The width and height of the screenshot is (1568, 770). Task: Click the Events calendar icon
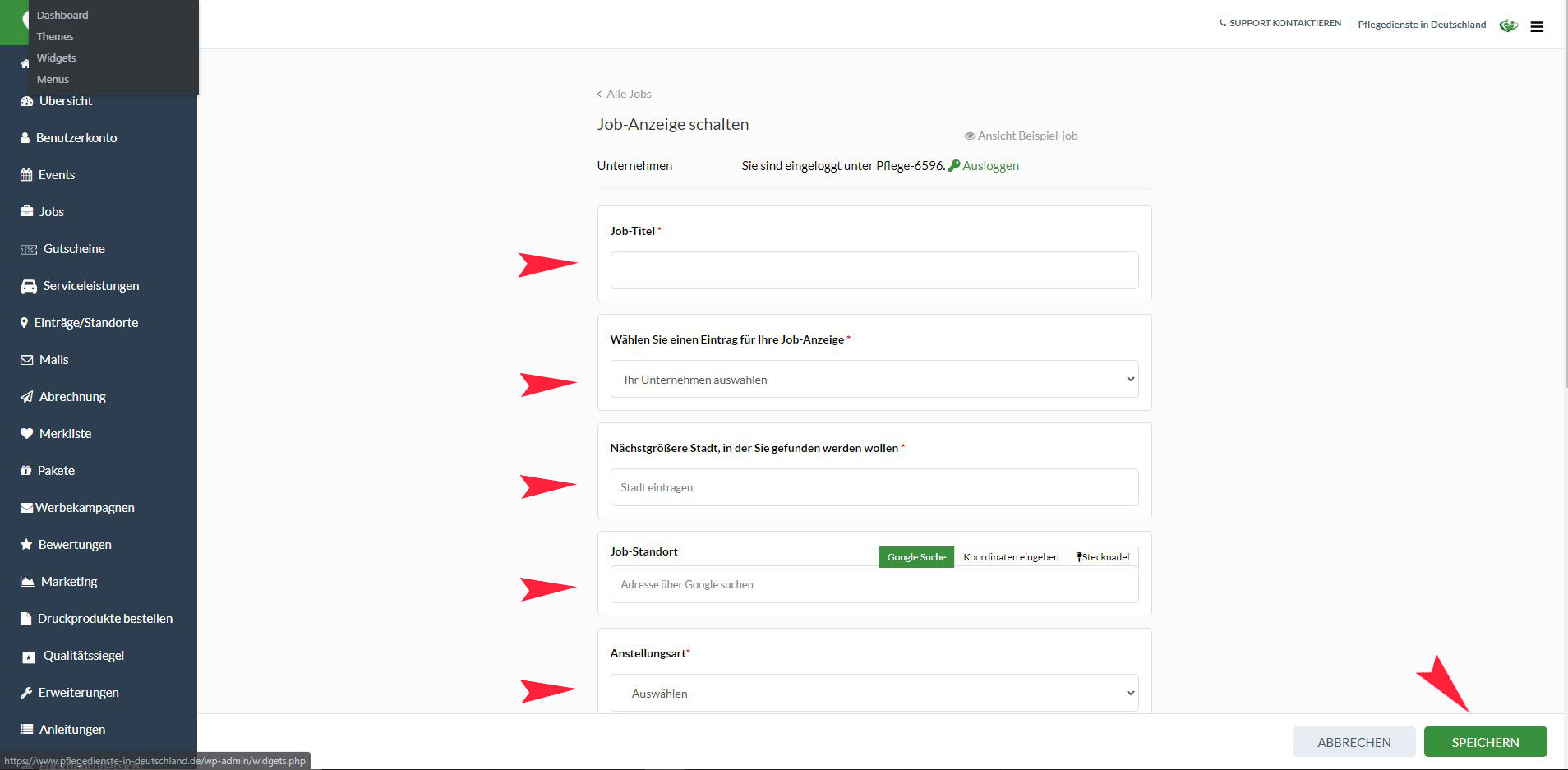pyautogui.click(x=26, y=175)
